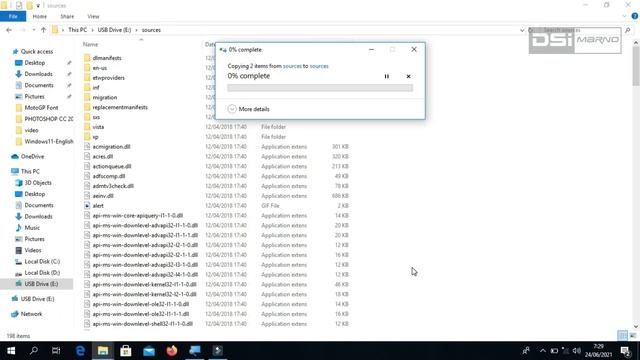This screenshot has height=360, width=640.
Task: Open PHOTOSHOP CC folder in sidebar
Action: (49, 119)
